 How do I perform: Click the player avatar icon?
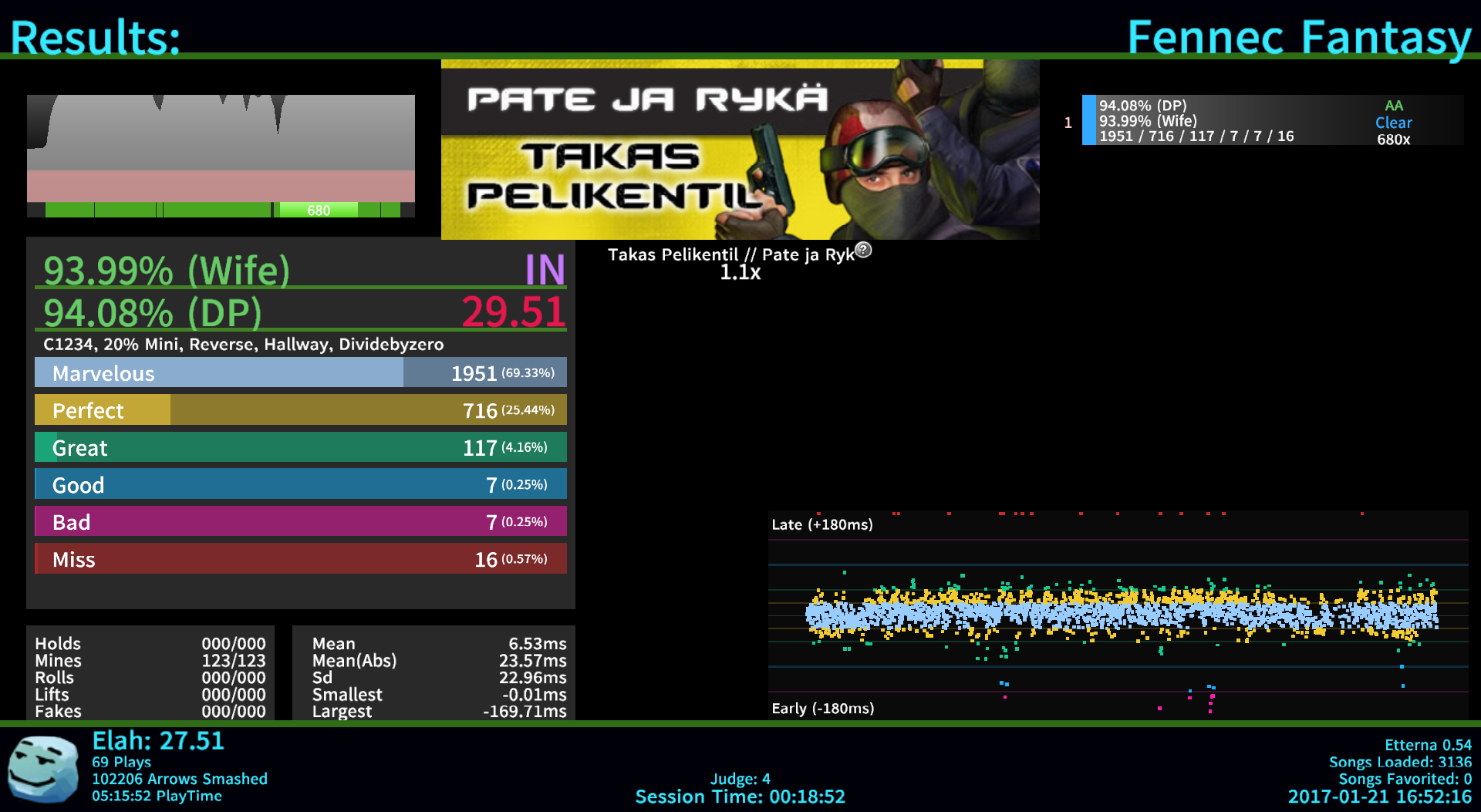point(43,769)
